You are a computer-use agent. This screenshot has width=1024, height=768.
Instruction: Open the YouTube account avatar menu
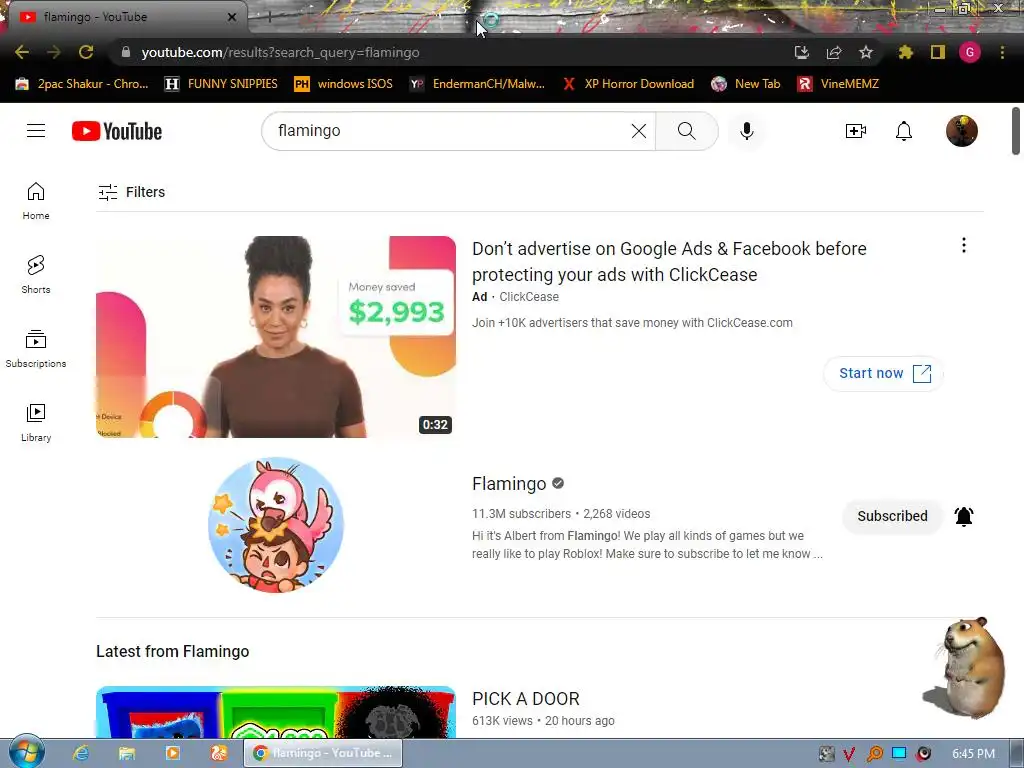pyautogui.click(x=962, y=131)
